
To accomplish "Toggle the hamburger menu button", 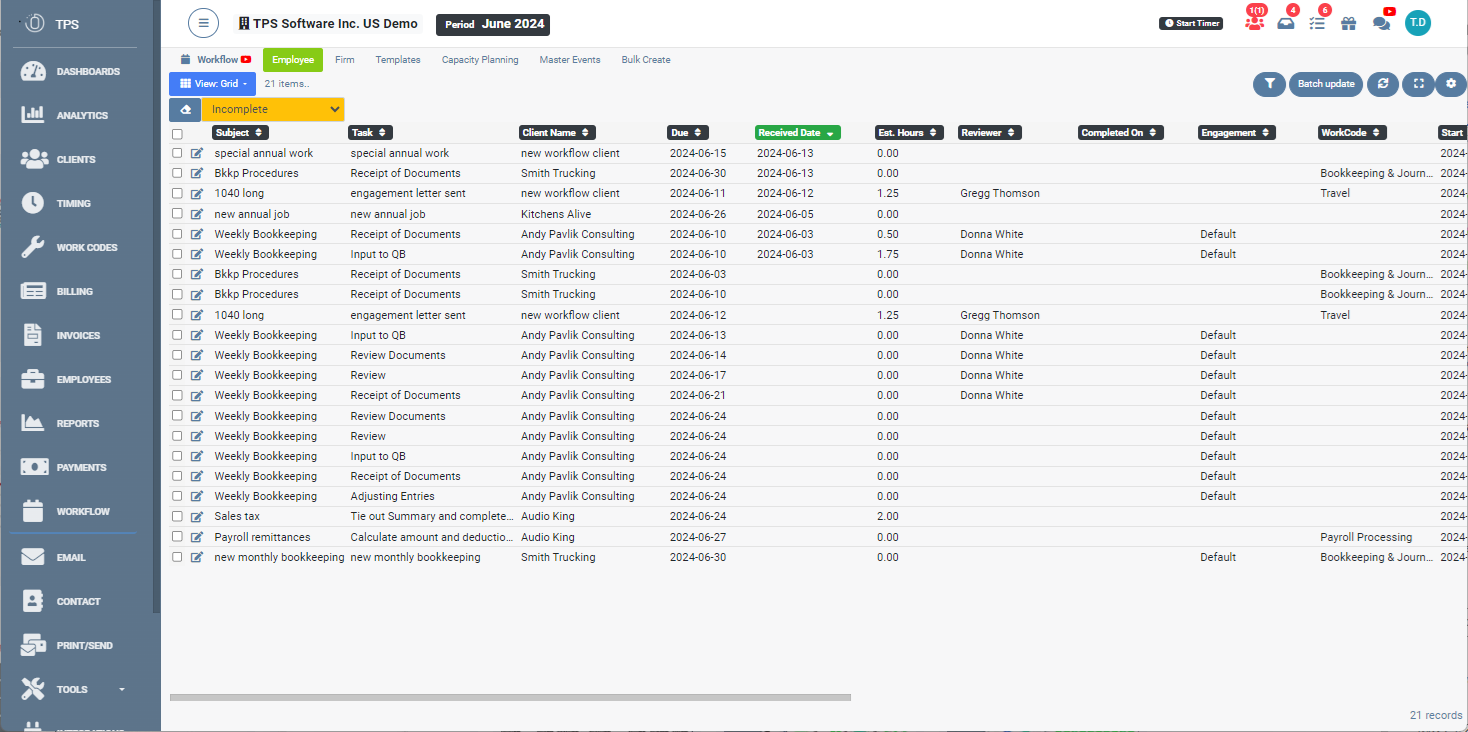I will 203,23.
